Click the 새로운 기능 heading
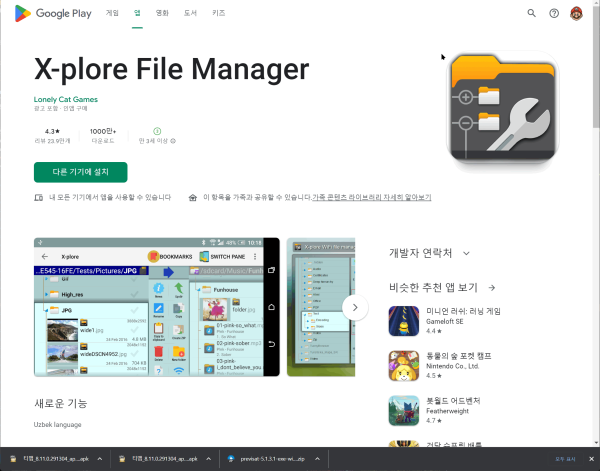Image resolution: width=600 pixels, height=471 pixels. pos(60,403)
